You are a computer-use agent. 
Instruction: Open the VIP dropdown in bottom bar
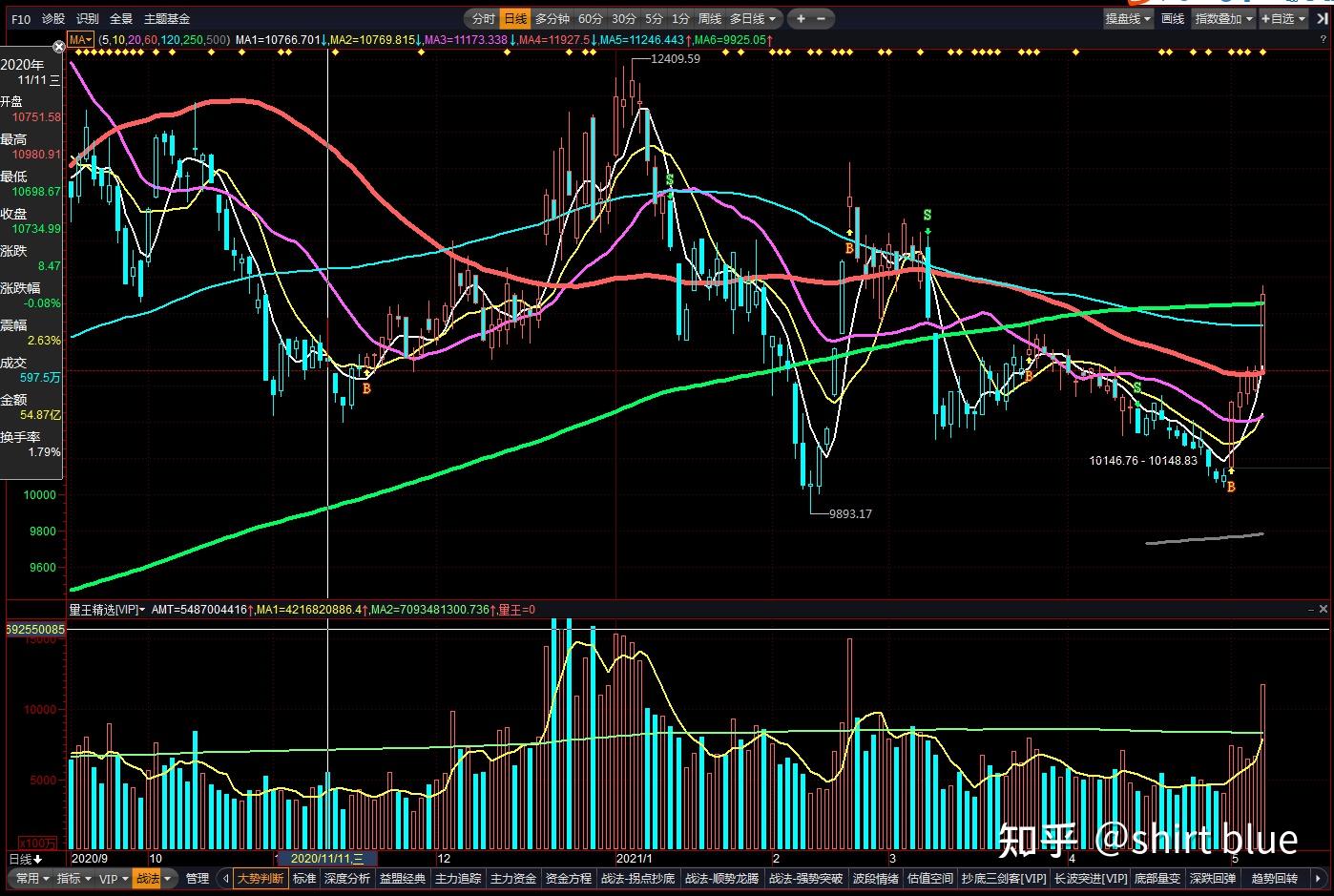pos(114,878)
